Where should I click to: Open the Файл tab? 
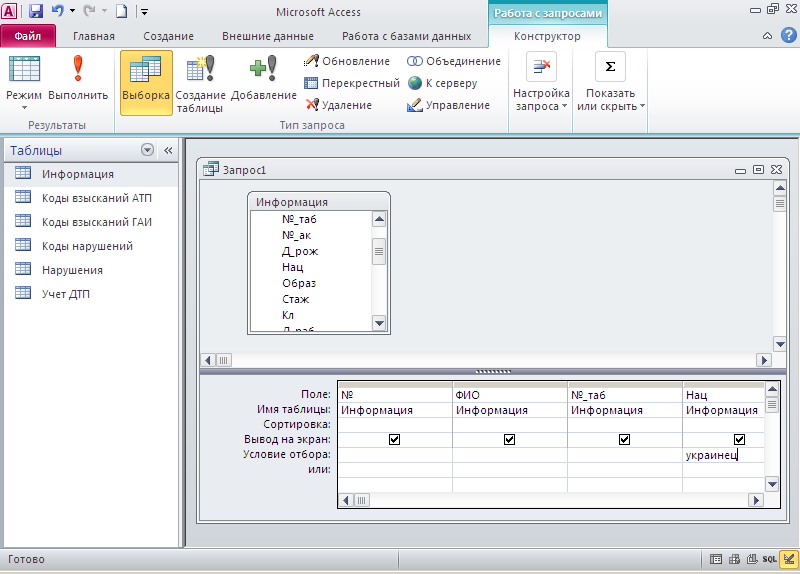click(28, 36)
